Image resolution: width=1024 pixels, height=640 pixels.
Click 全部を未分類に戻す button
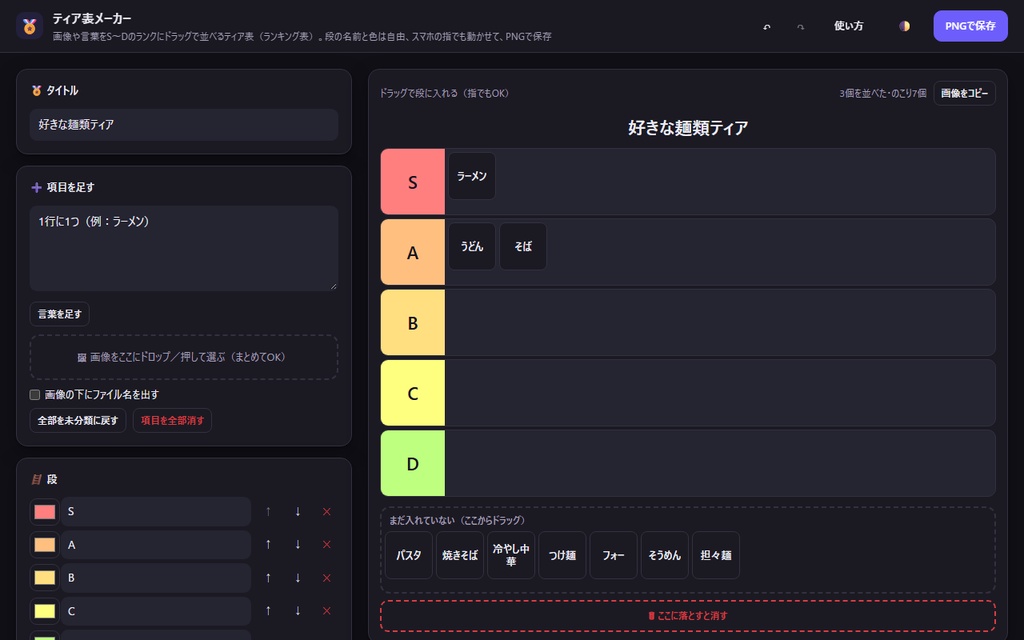pyautogui.click(x=78, y=421)
